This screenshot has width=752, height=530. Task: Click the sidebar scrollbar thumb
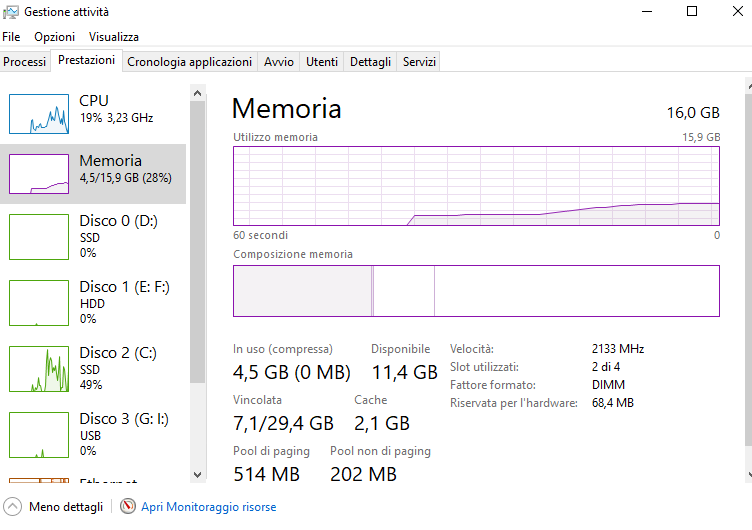click(x=197, y=242)
